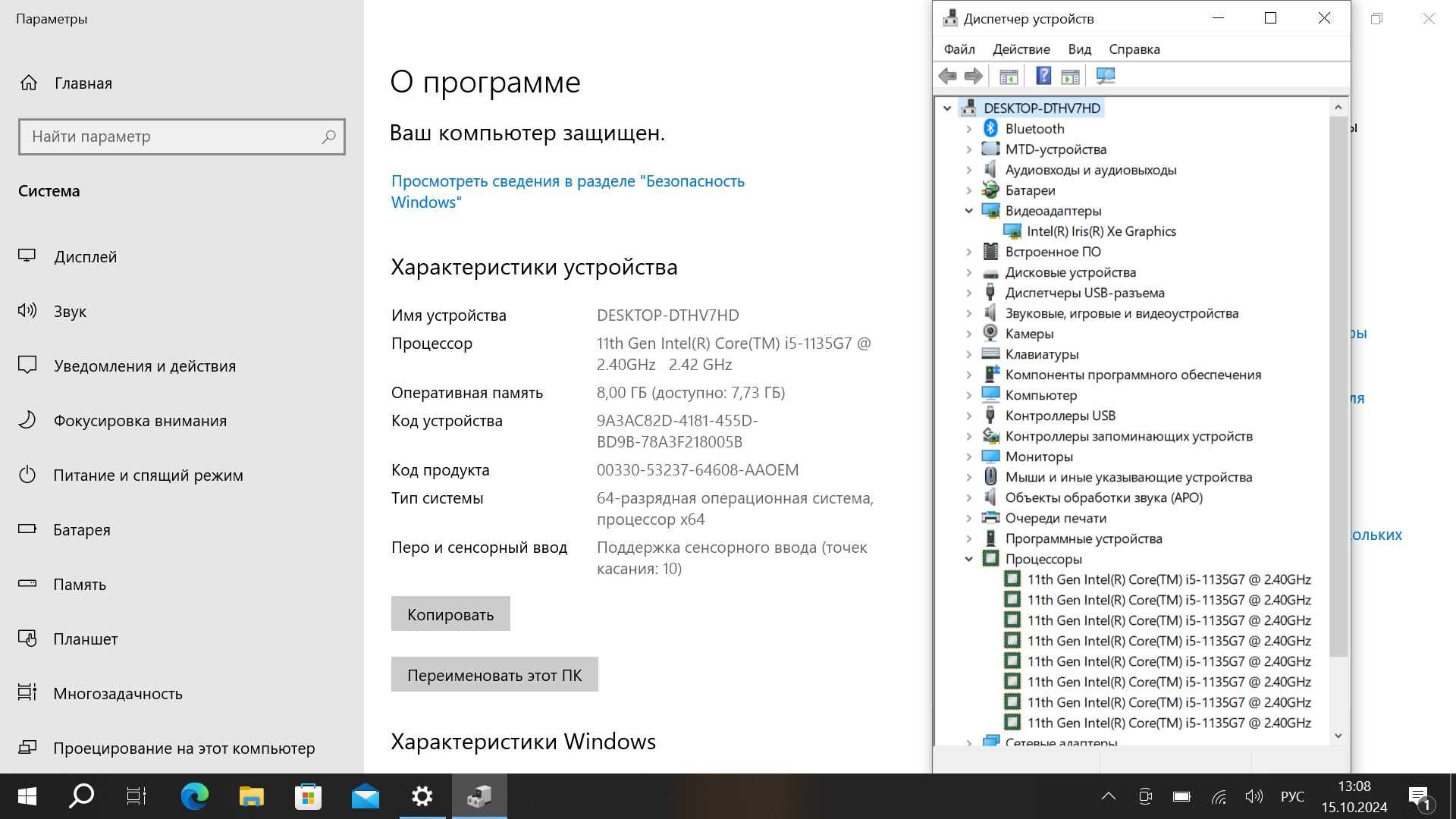The height and width of the screenshot is (819, 1456).
Task: Select Объекты обработки звука (APO) item
Action: (x=1103, y=497)
